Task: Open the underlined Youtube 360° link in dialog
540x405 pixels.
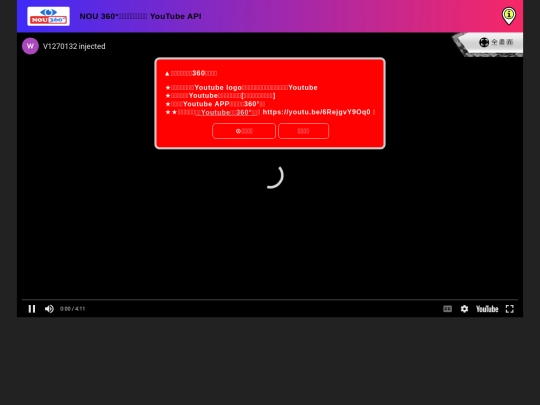Action: click(226, 112)
